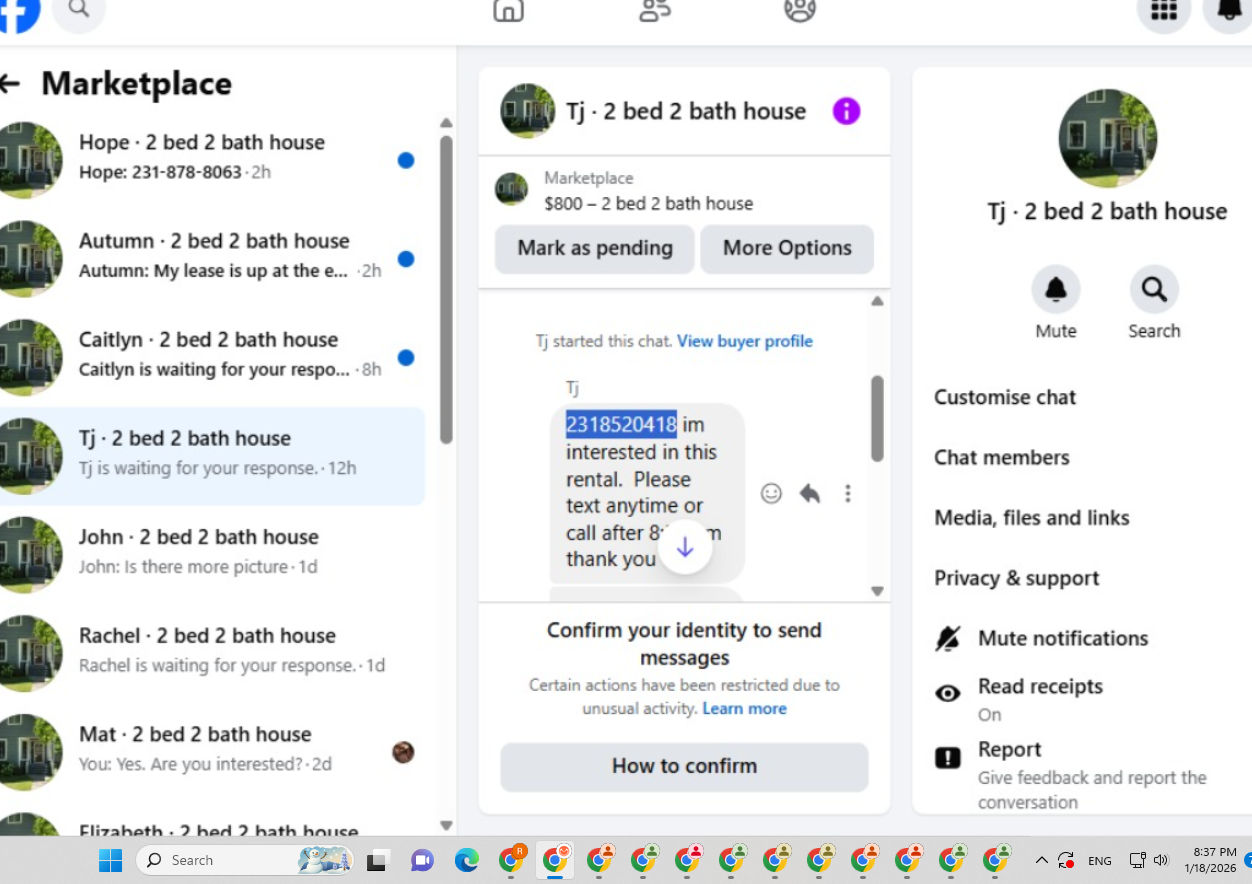This screenshot has height=884, width=1252.
Task: Open View buyer profile link
Action: (x=745, y=341)
